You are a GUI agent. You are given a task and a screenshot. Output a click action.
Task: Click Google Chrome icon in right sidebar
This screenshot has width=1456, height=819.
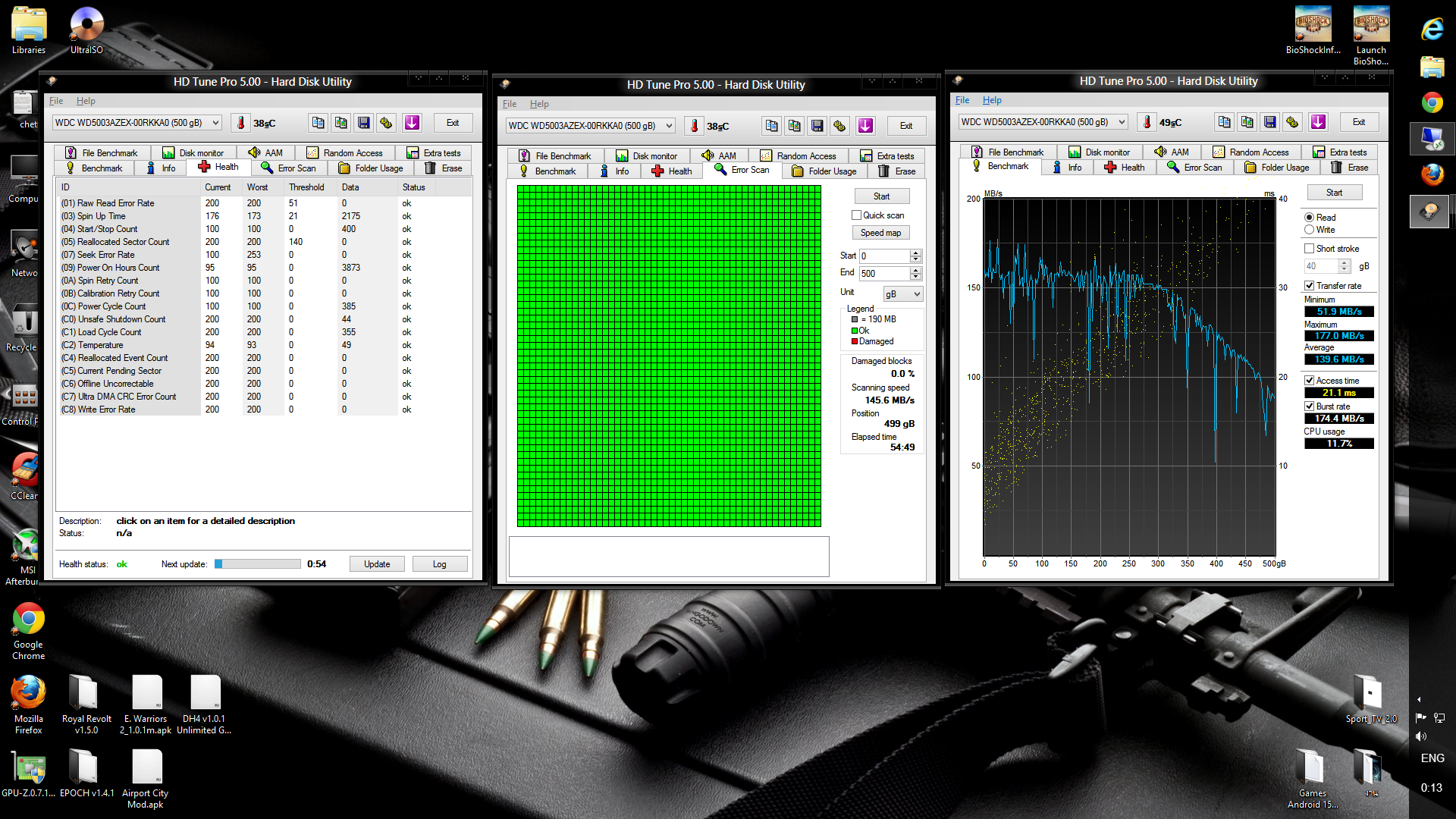pos(1432,102)
